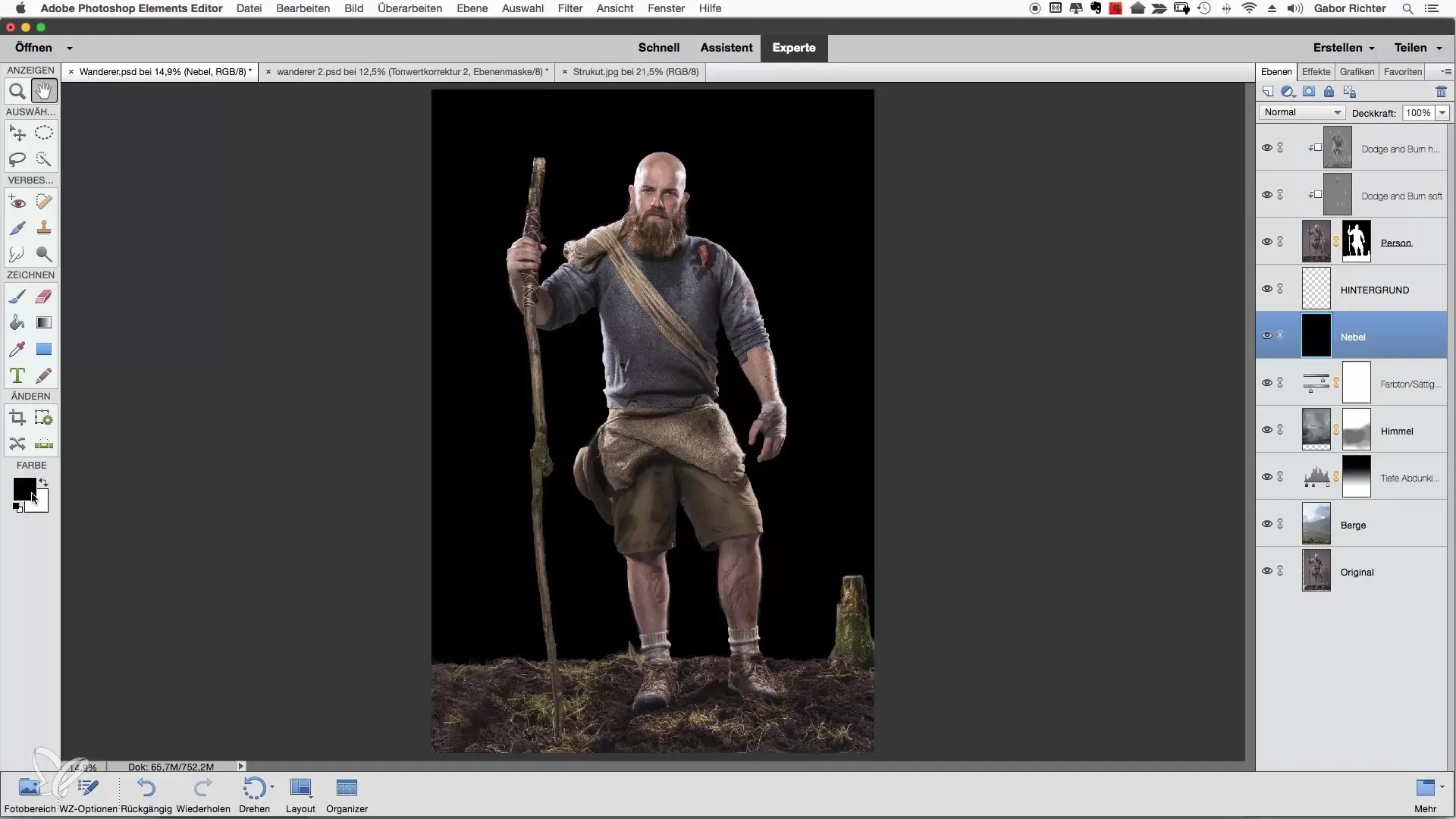Select the Hand tool
This screenshot has height=819, width=1456.
click(44, 92)
